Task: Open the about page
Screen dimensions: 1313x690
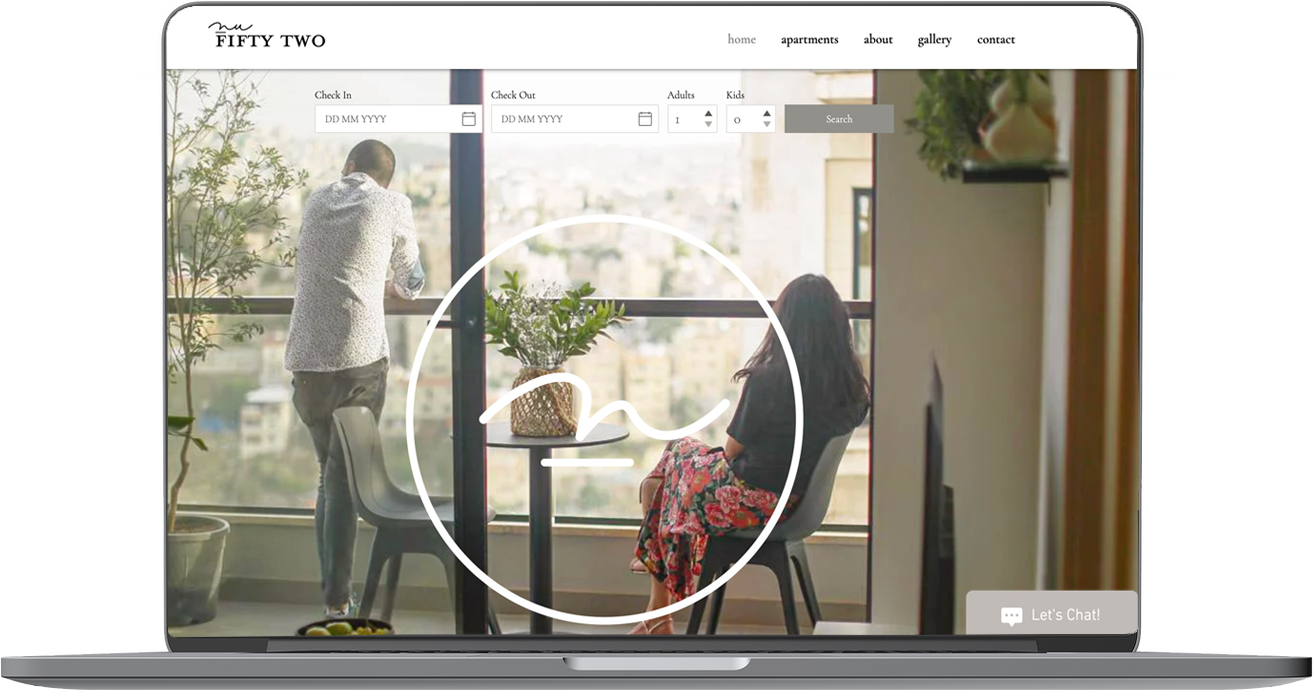Action: point(878,40)
